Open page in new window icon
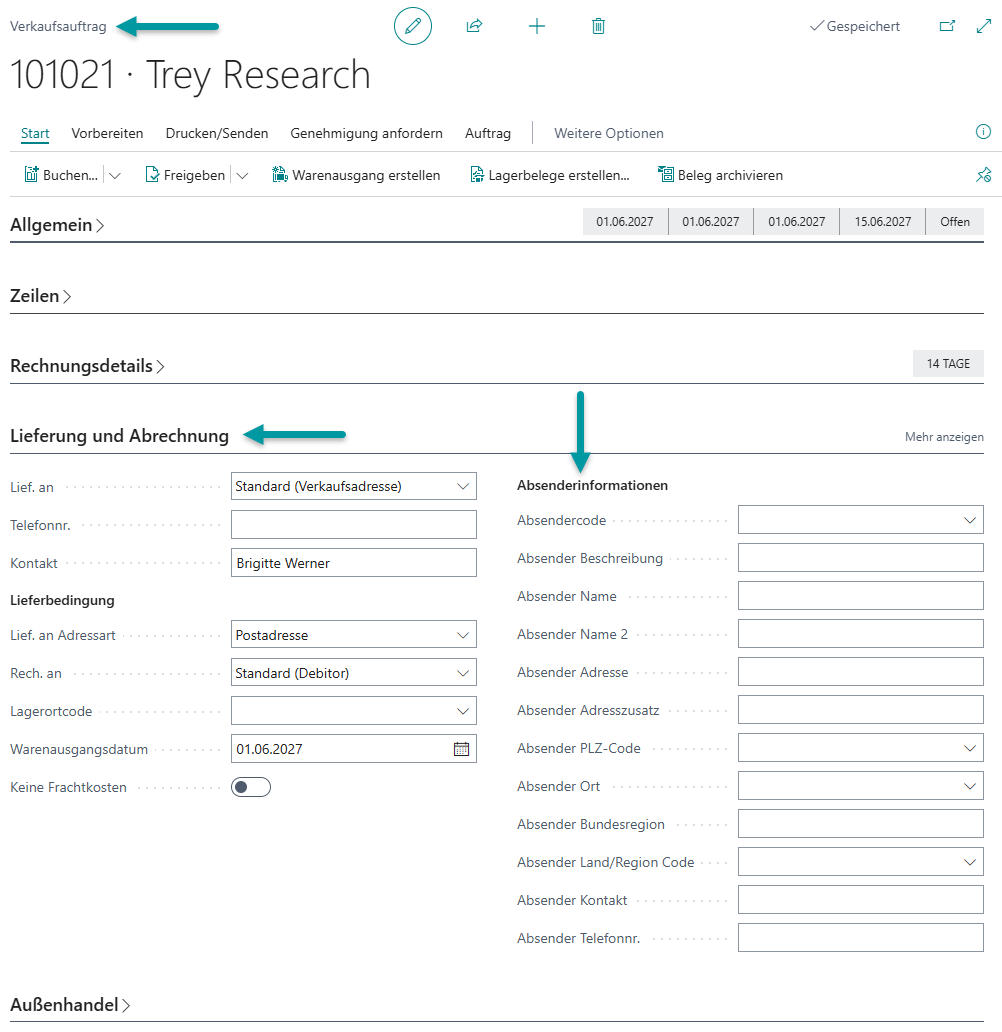This screenshot has width=1002, height=1032. 947,26
